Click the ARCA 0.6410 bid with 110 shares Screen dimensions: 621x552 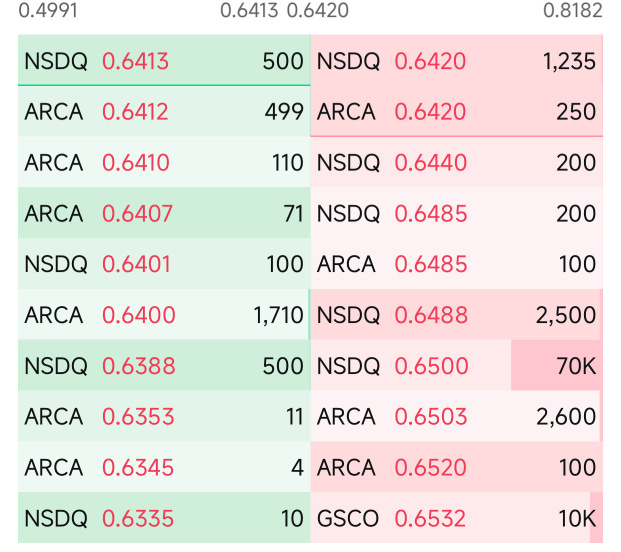164,162
